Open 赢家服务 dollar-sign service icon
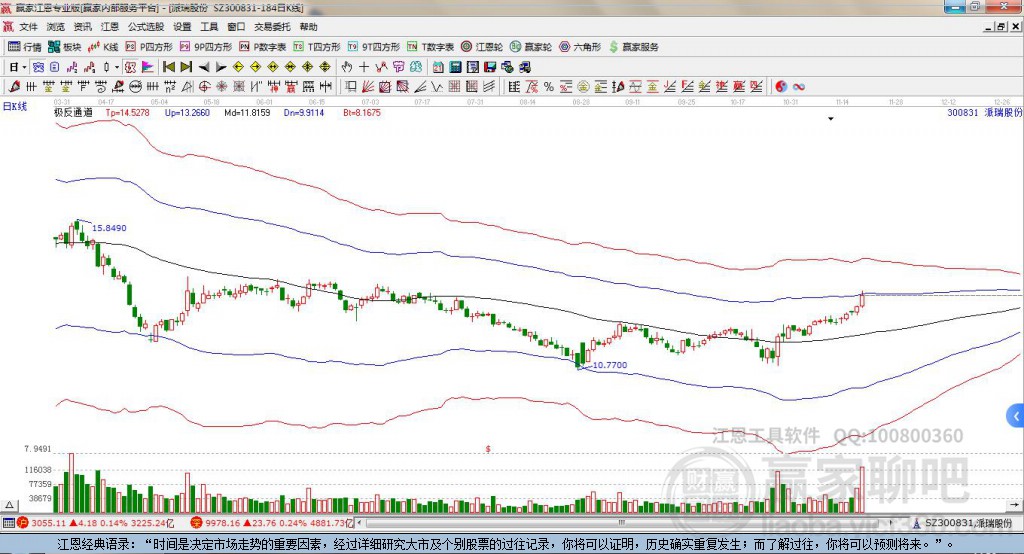1024x554 pixels. coord(633,47)
